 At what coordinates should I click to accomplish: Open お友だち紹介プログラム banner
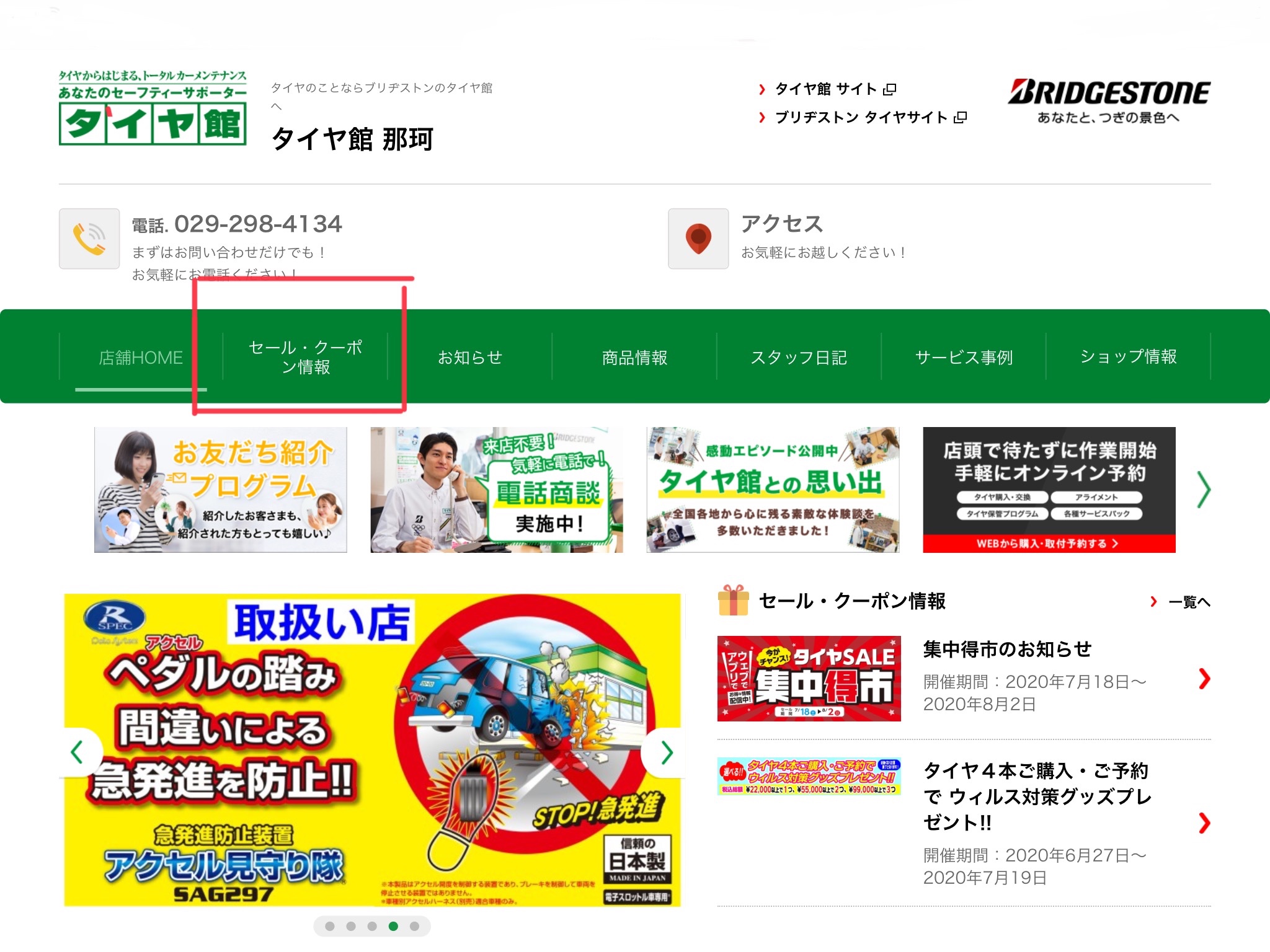click(221, 490)
